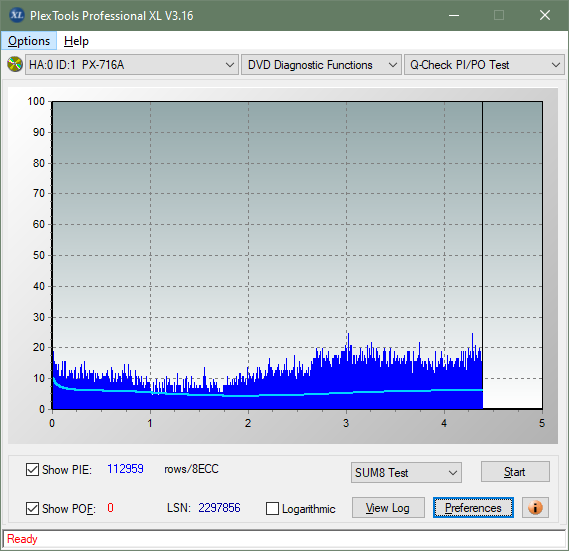This screenshot has width=569, height=551.
Task: Expand the Q-Check PI/PO Test dropdown
Action: pyautogui.click(x=484, y=65)
